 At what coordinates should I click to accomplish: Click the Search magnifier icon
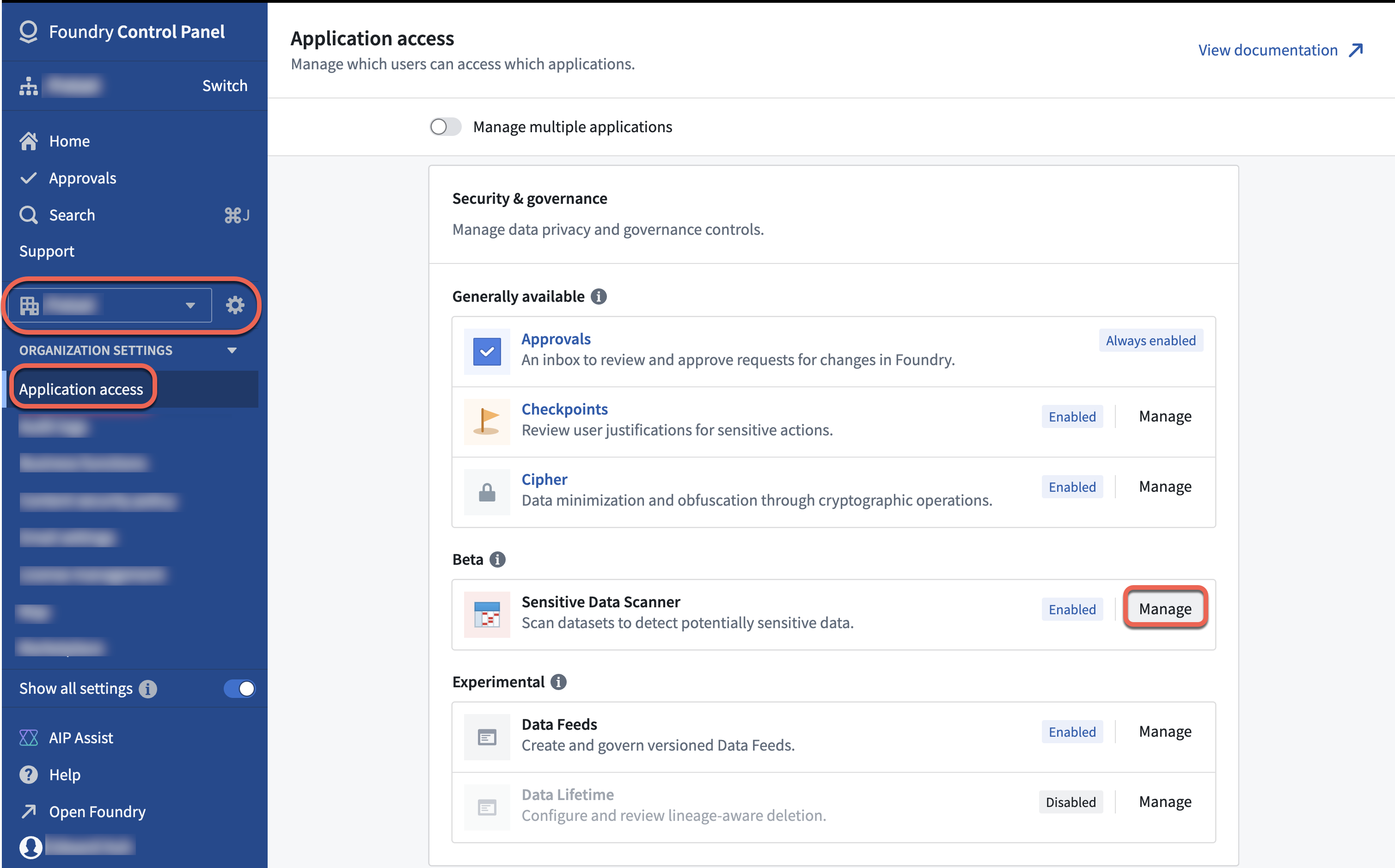click(28, 215)
